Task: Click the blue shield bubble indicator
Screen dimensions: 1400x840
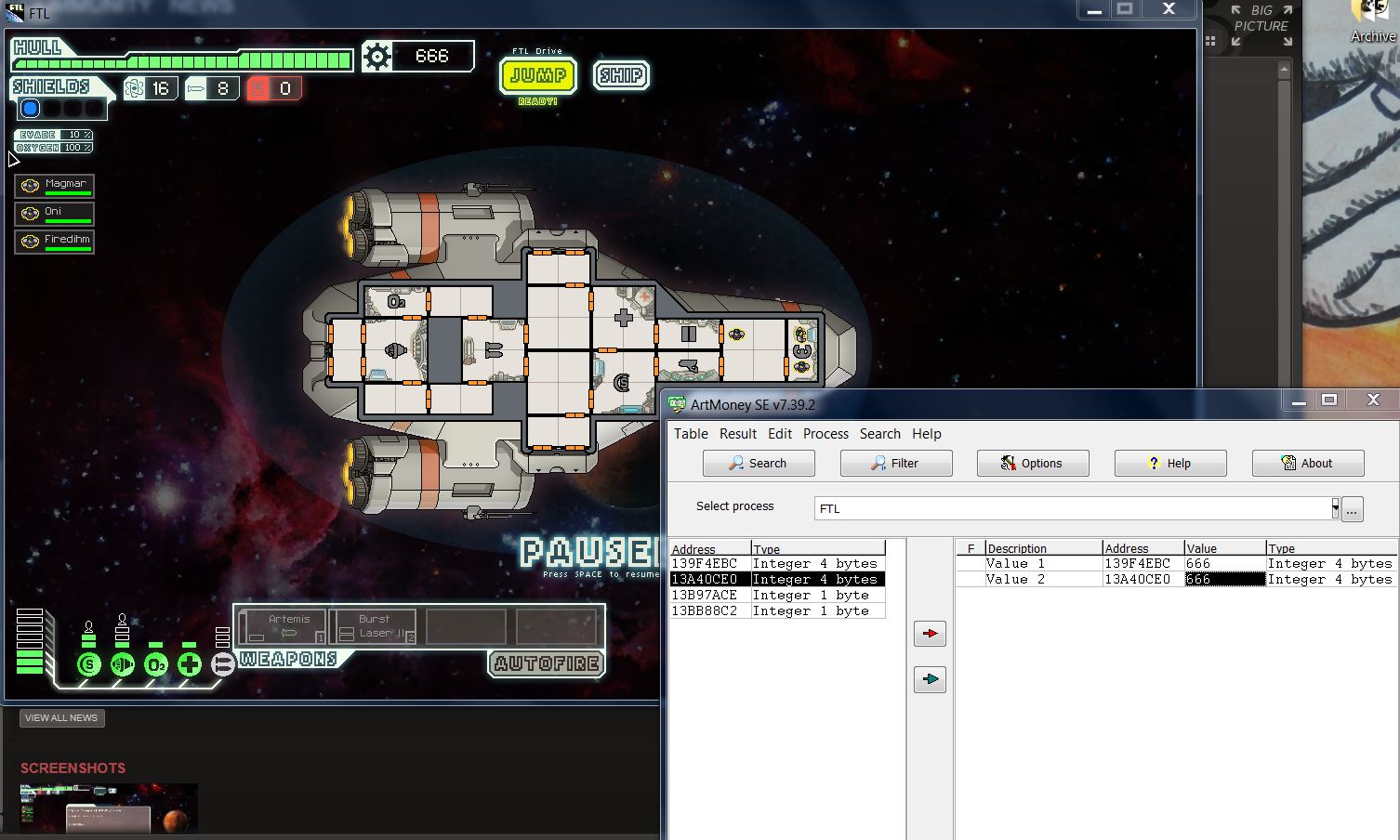Action: click(31, 109)
